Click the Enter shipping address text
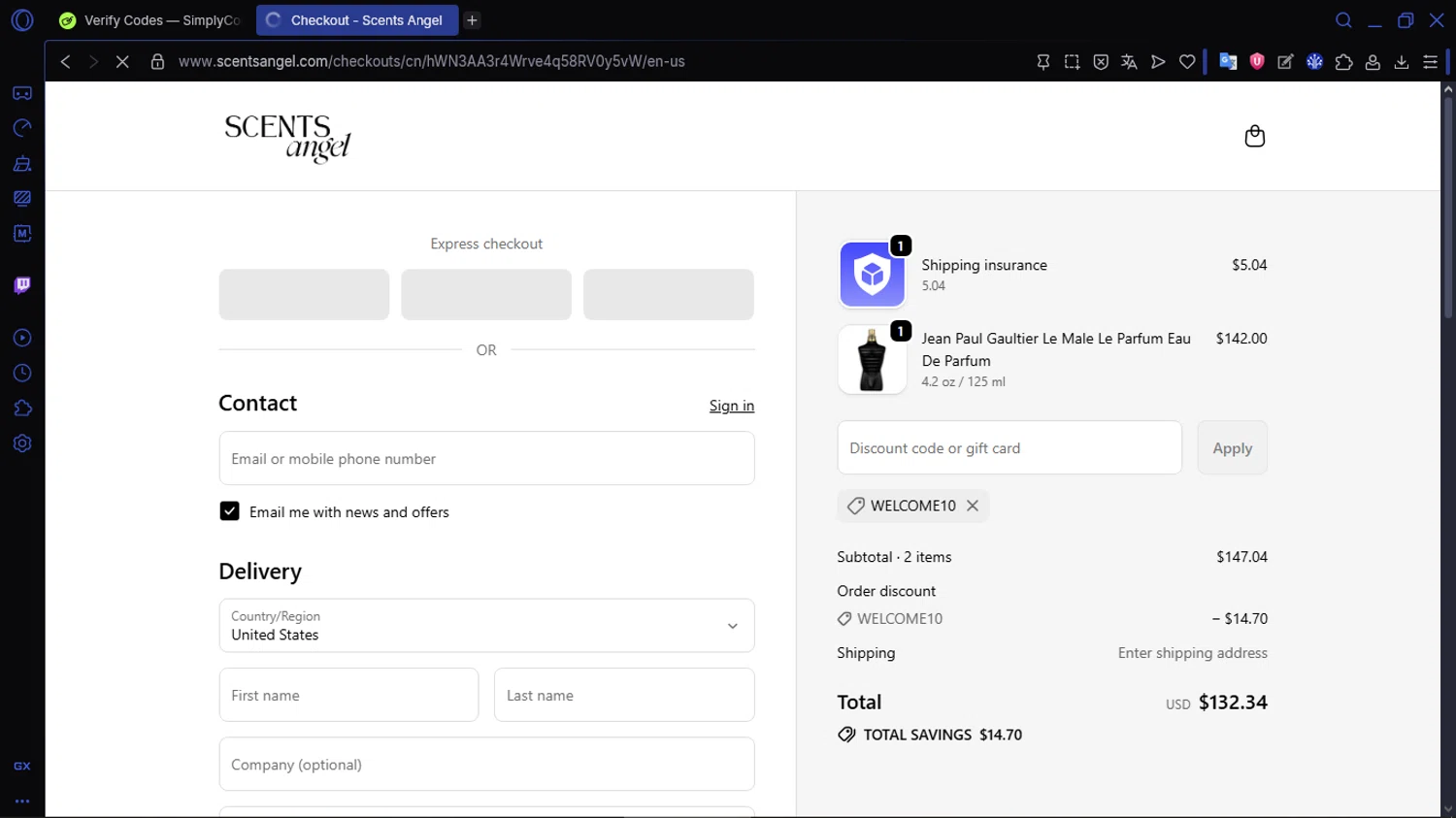The height and width of the screenshot is (818, 1456). pos(1192,653)
